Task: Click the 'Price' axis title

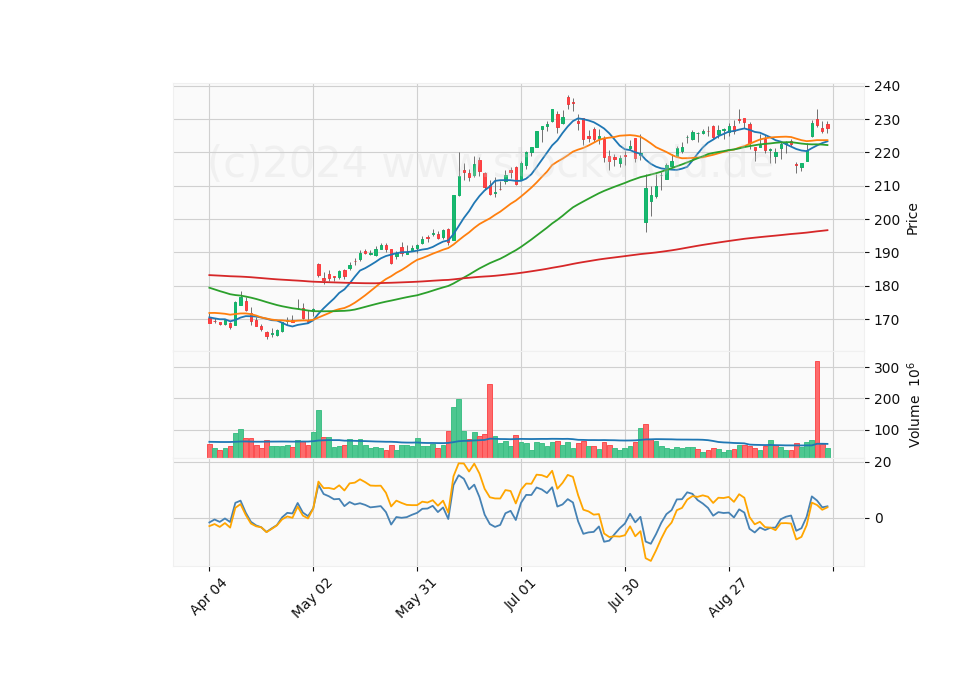Action: 912,219
